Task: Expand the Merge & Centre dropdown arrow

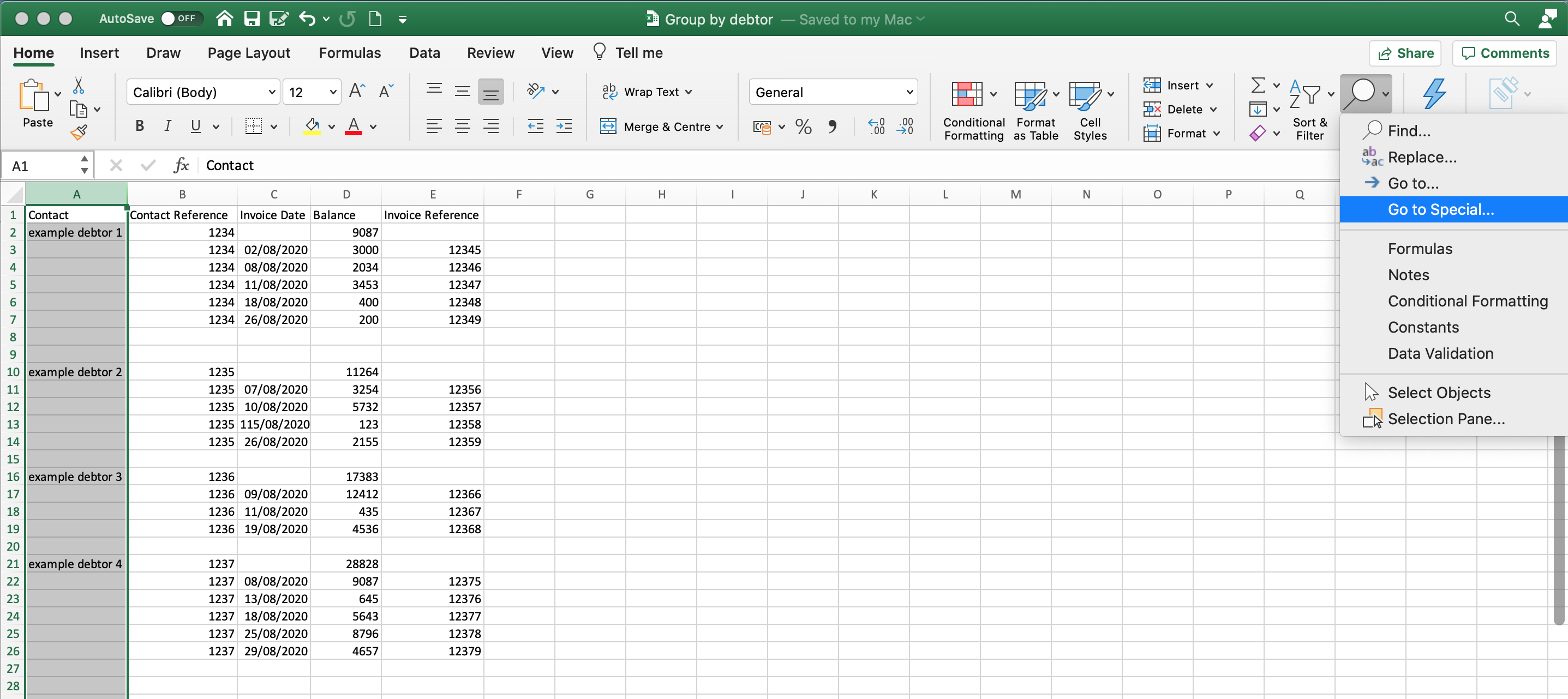Action: coord(720,127)
